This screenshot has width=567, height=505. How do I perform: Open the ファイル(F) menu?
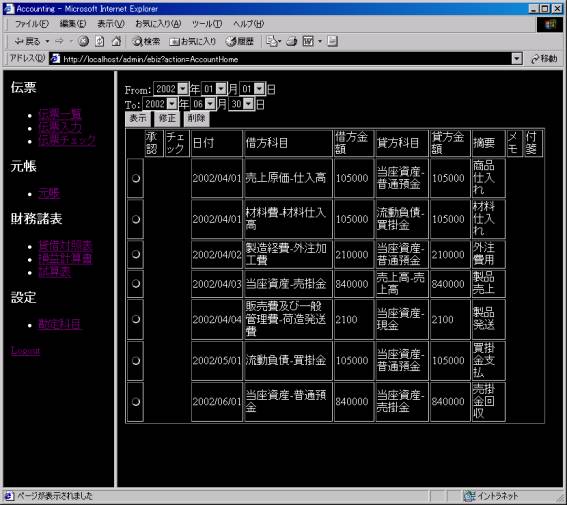pyautogui.click(x=31, y=24)
